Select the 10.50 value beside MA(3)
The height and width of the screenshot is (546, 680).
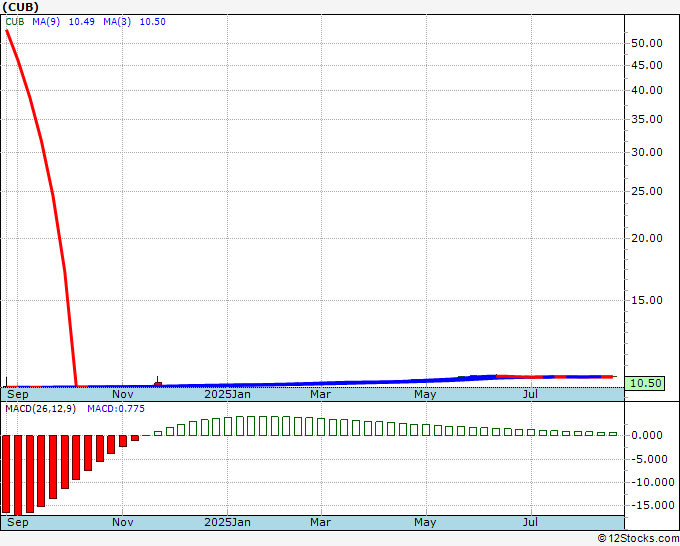pos(153,22)
